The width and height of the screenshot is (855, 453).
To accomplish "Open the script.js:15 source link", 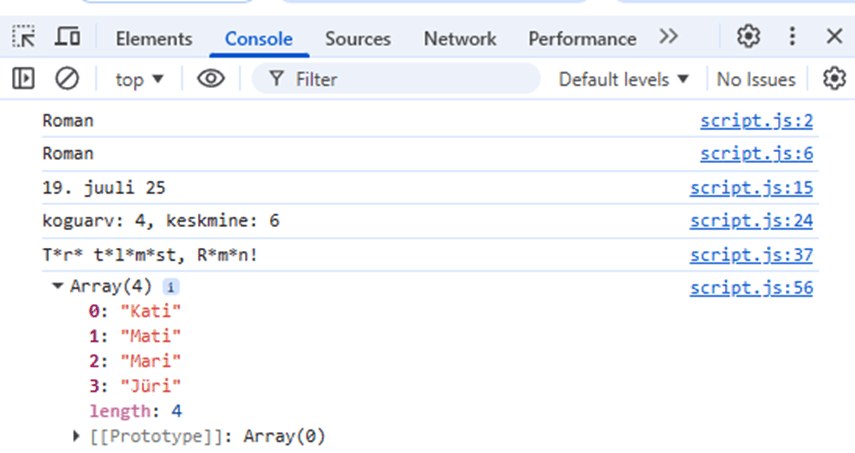I will point(751,187).
